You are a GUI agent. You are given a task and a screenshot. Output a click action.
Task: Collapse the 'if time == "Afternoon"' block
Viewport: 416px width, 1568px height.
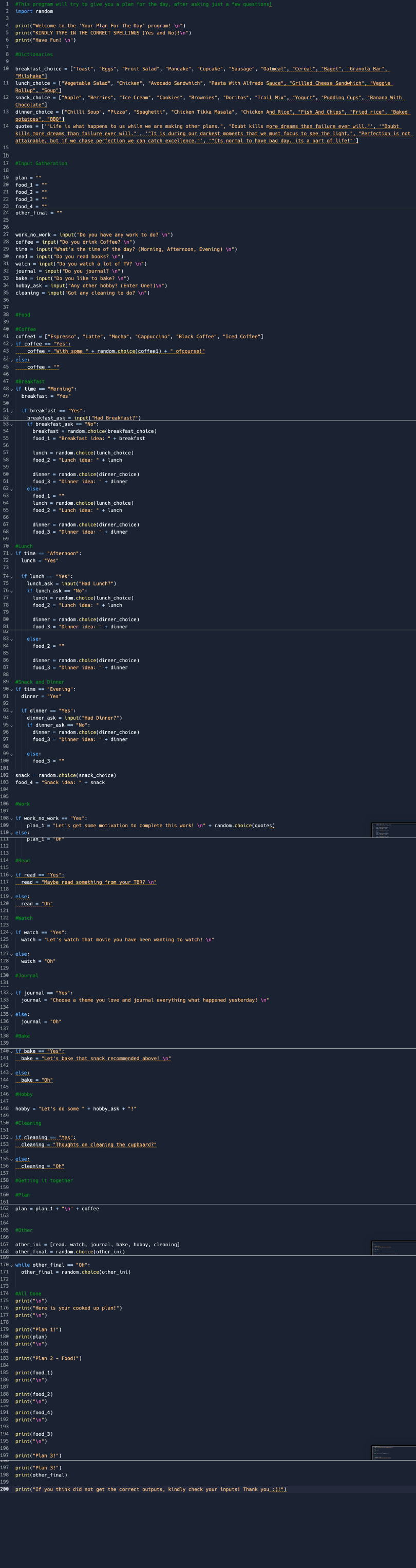tap(11, 553)
